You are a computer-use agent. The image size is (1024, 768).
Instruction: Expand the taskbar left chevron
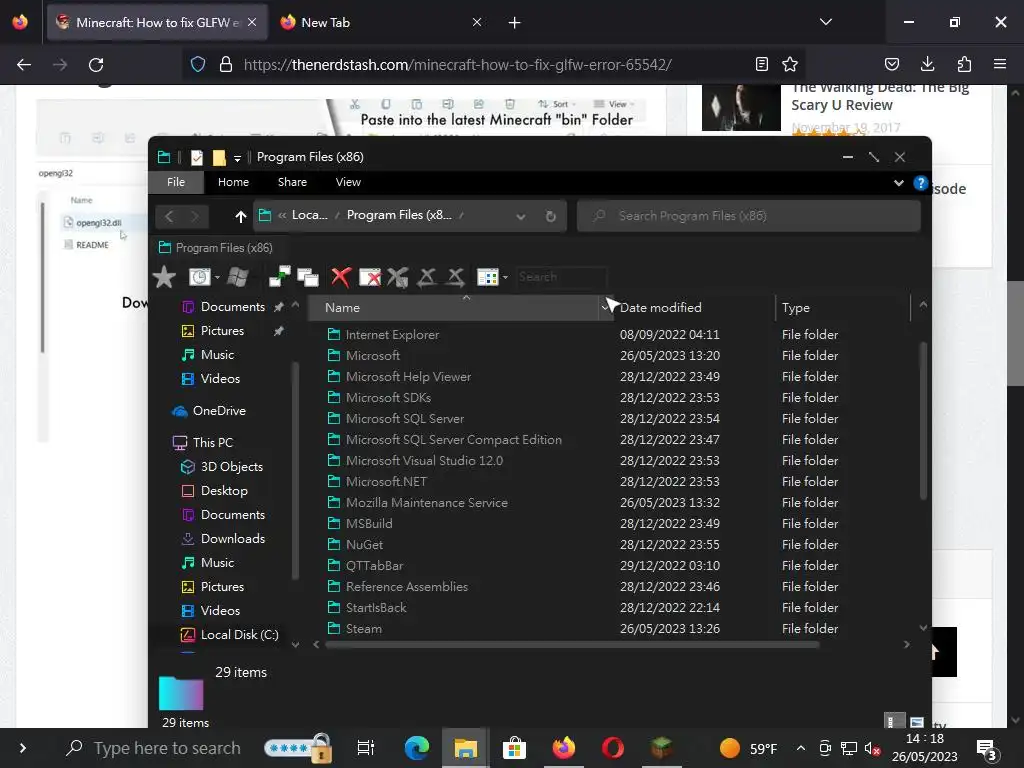(22, 748)
